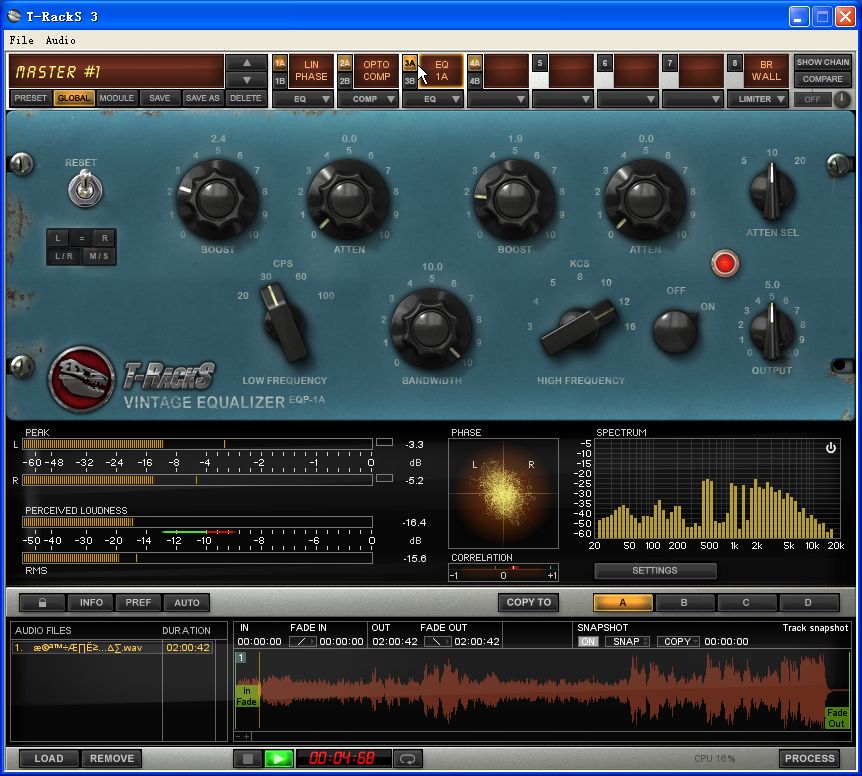The image size is (862, 776).
Task: Open the snapshot COPY dropdown
Action: (x=678, y=641)
